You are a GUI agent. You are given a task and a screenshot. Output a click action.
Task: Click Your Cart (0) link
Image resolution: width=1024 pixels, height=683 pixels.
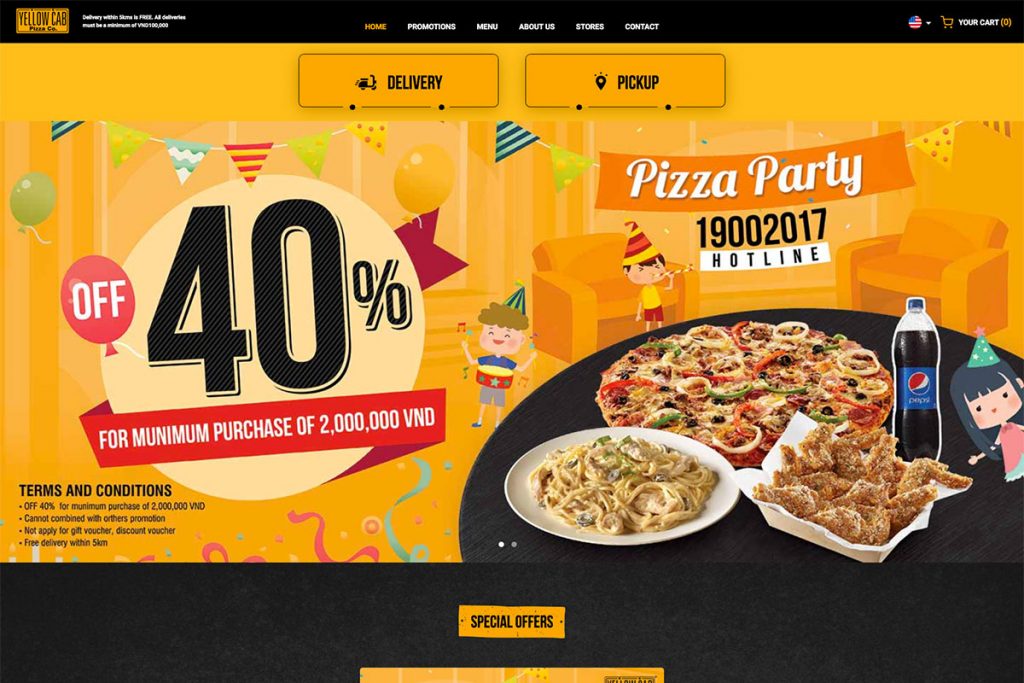tap(985, 22)
